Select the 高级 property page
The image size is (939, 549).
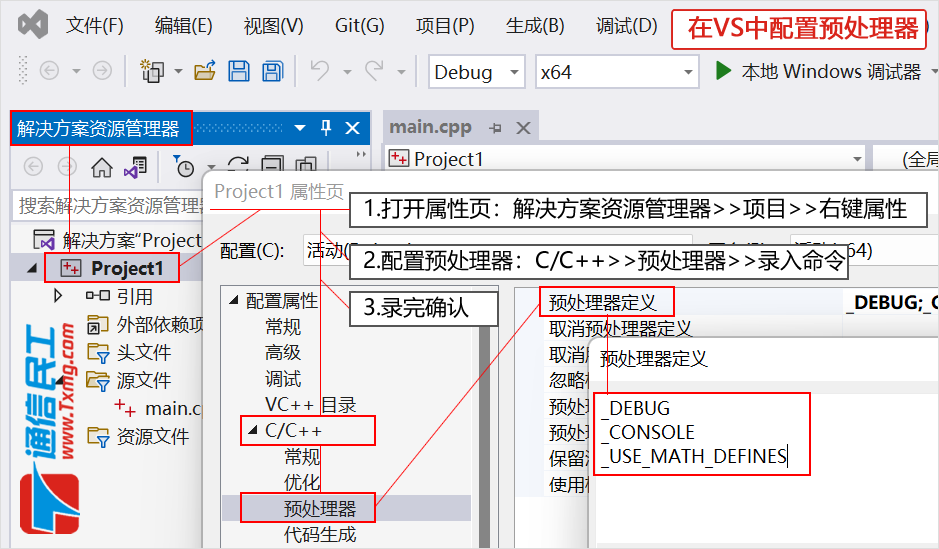click(283, 353)
